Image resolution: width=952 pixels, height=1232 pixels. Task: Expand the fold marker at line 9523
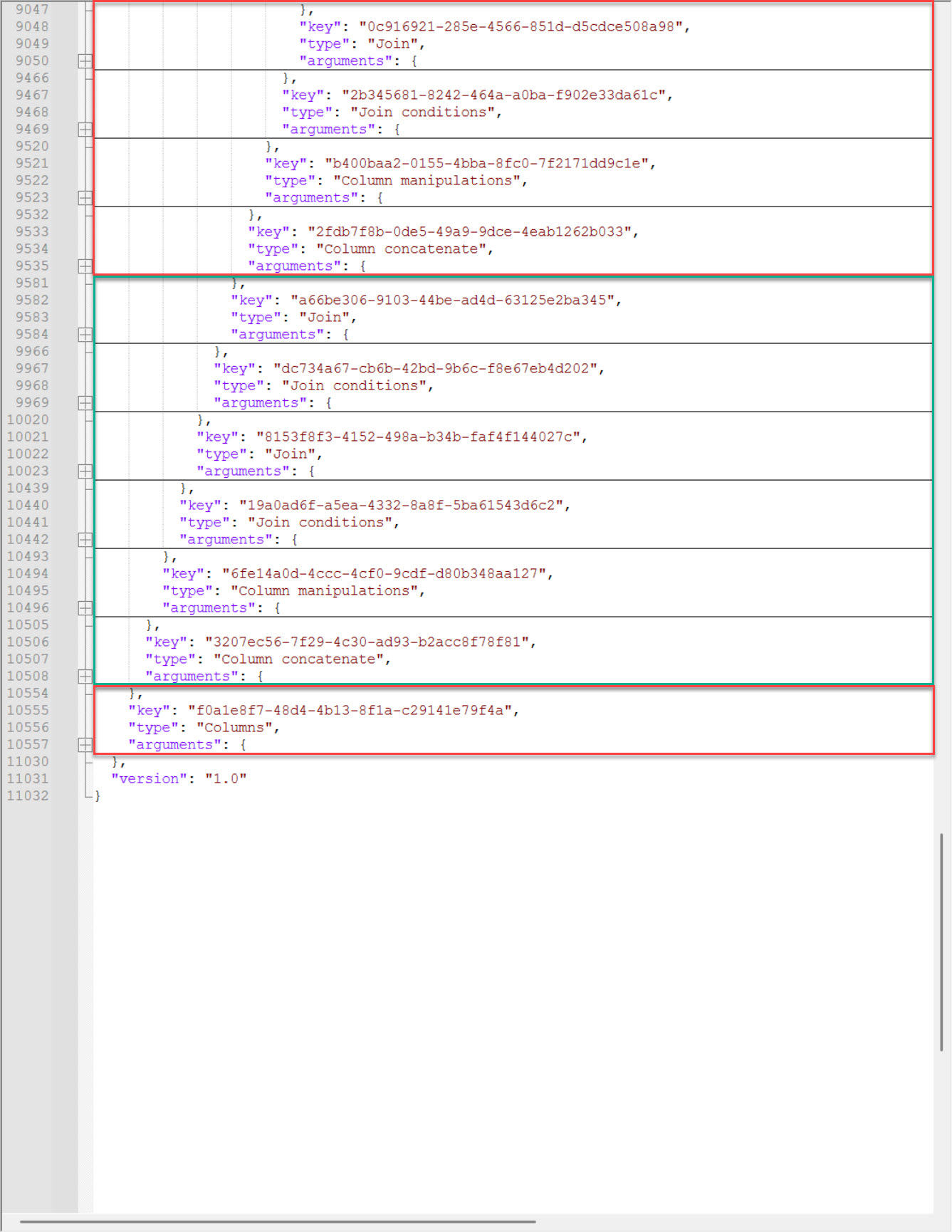point(85,198)
